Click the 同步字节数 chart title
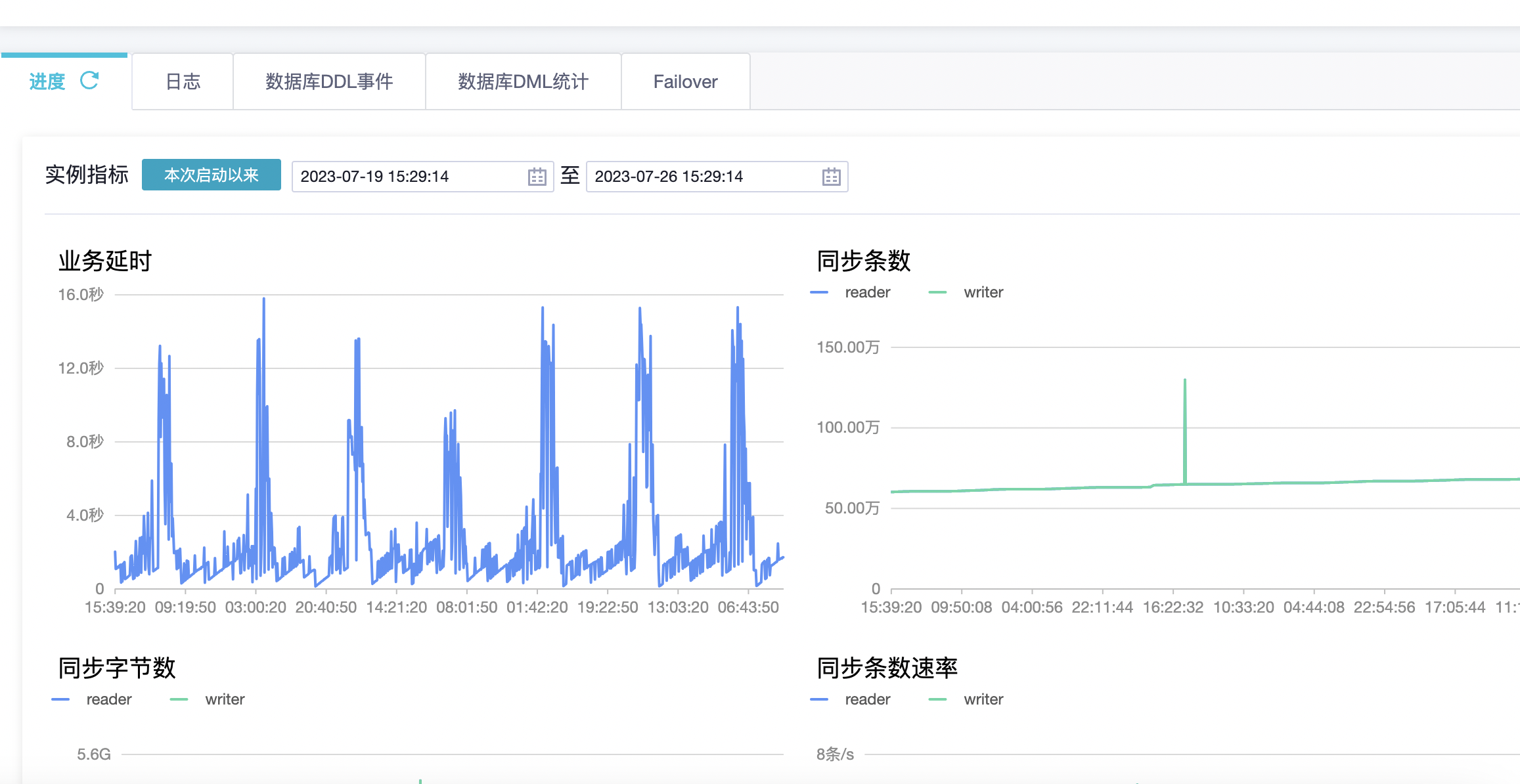Image resolution: width=1520 pixels, height=784 pixels. (117, 668)
